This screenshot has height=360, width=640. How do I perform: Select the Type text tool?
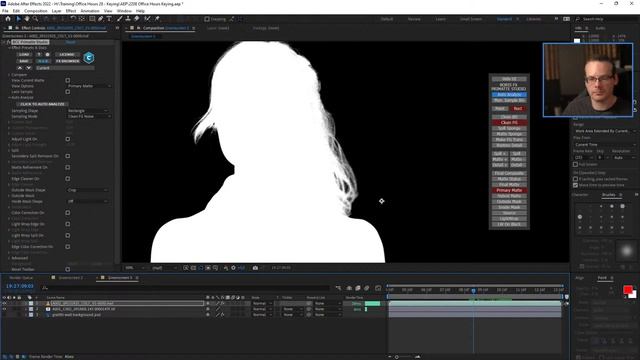coord(109,19)
